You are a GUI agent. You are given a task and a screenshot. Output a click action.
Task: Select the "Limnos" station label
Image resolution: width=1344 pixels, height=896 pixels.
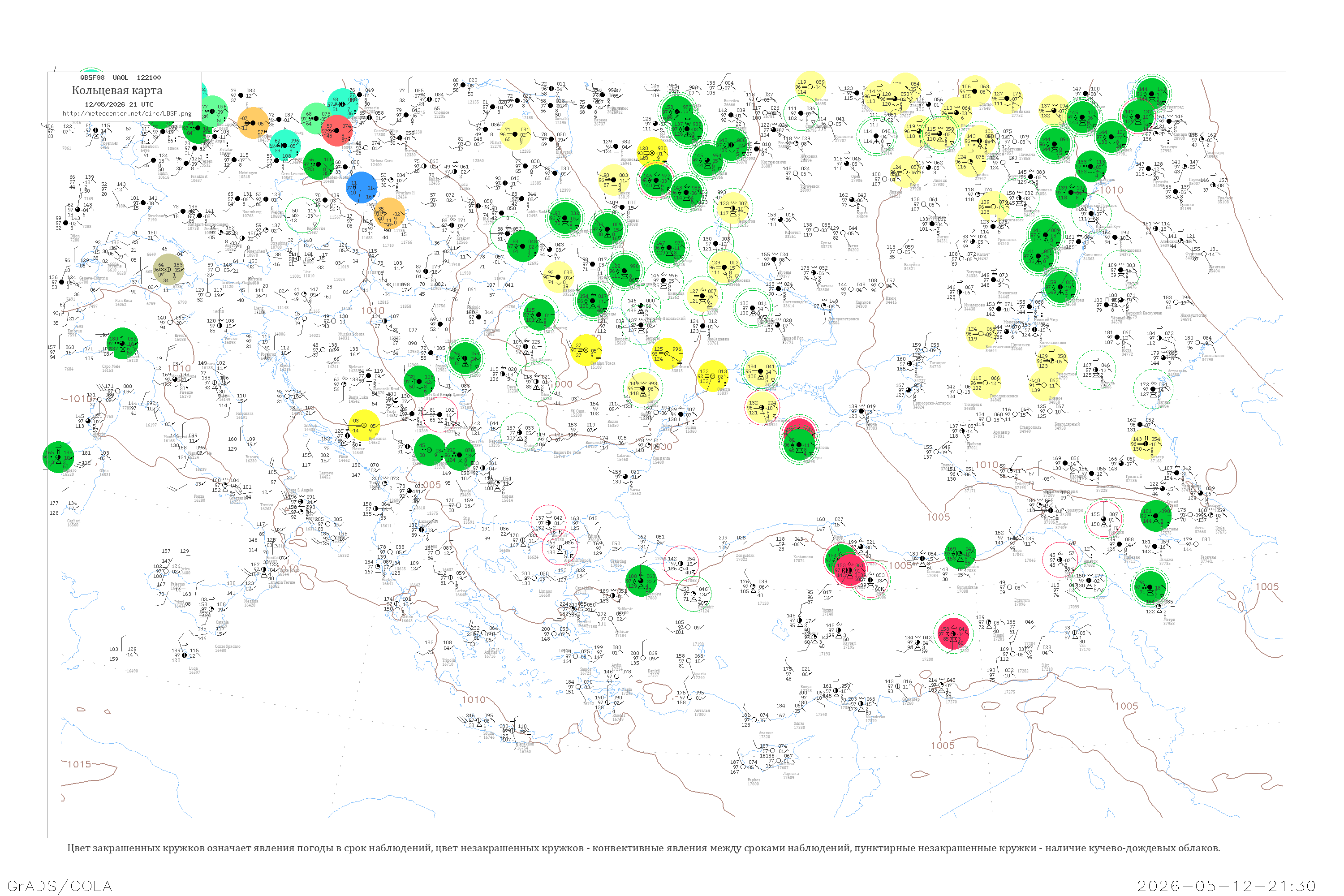pos(545,591)
